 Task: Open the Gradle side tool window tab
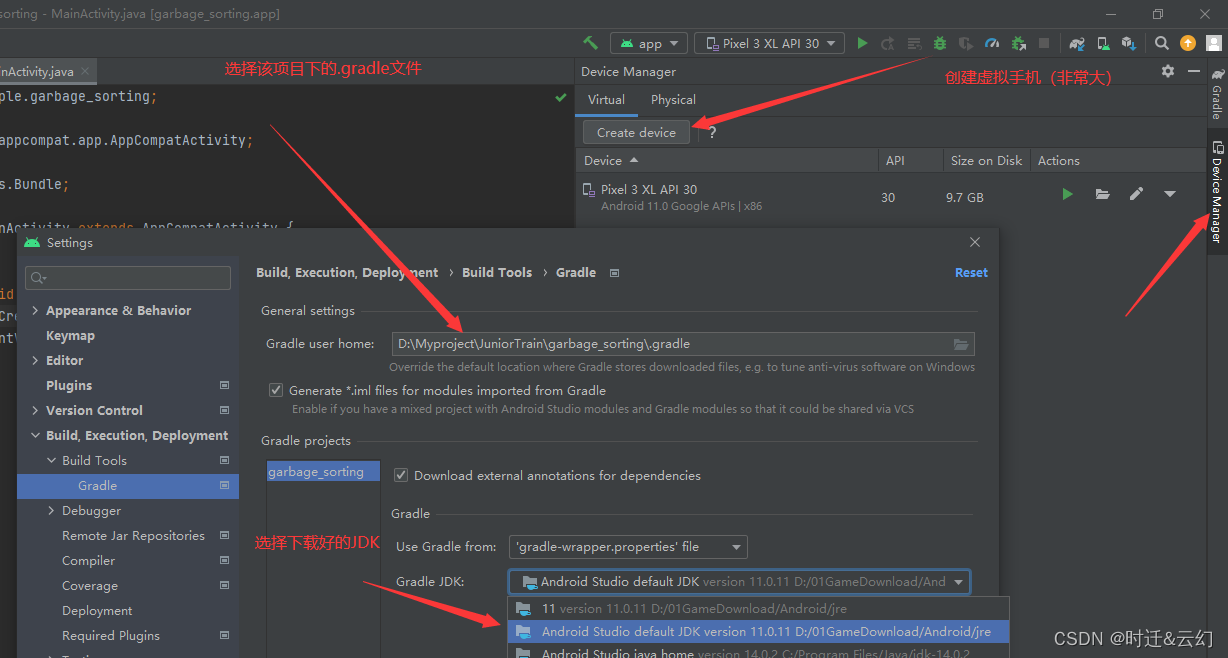coord(1217,94)
